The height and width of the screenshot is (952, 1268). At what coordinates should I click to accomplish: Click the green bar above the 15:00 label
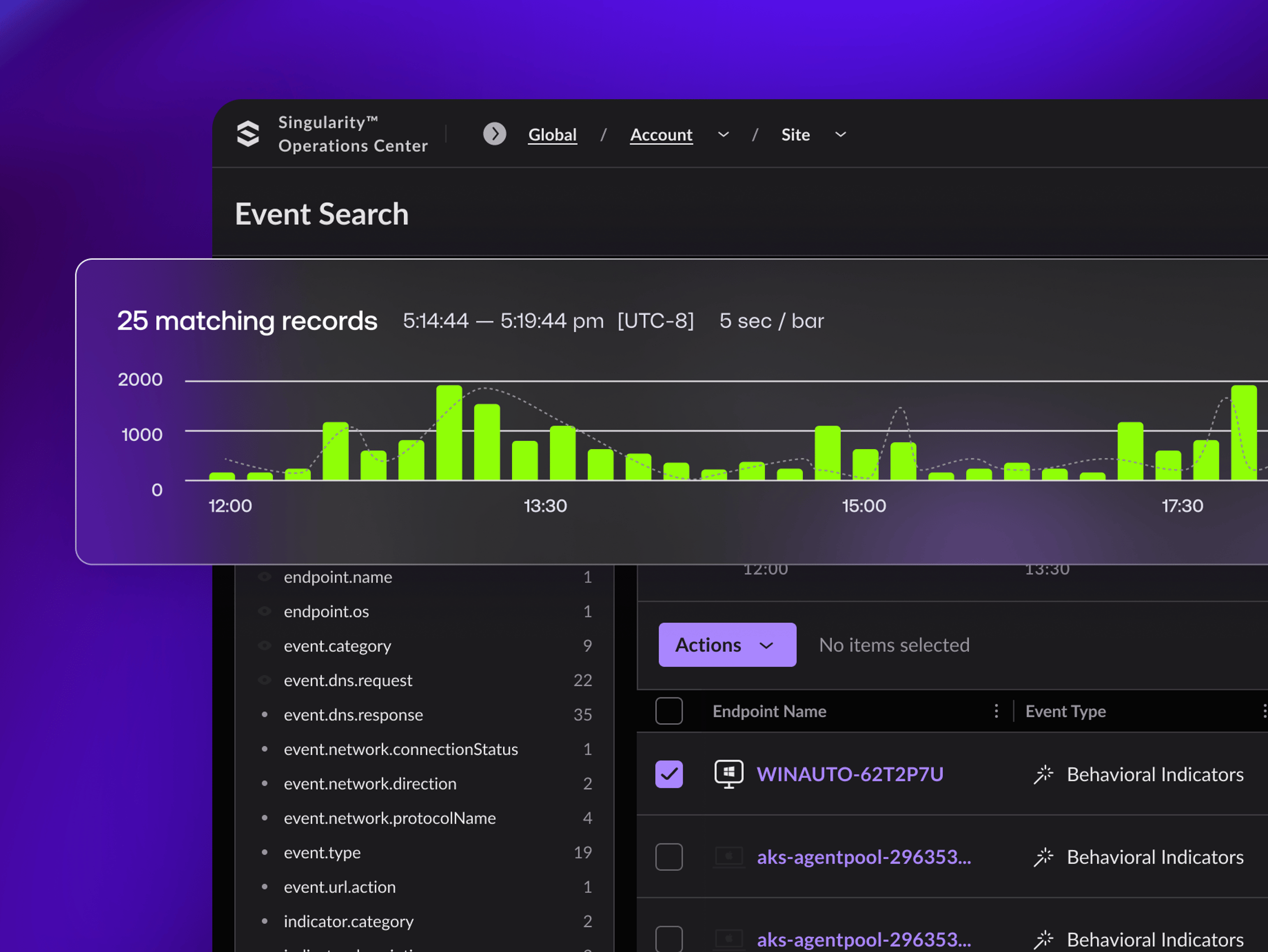pos(865,464)
